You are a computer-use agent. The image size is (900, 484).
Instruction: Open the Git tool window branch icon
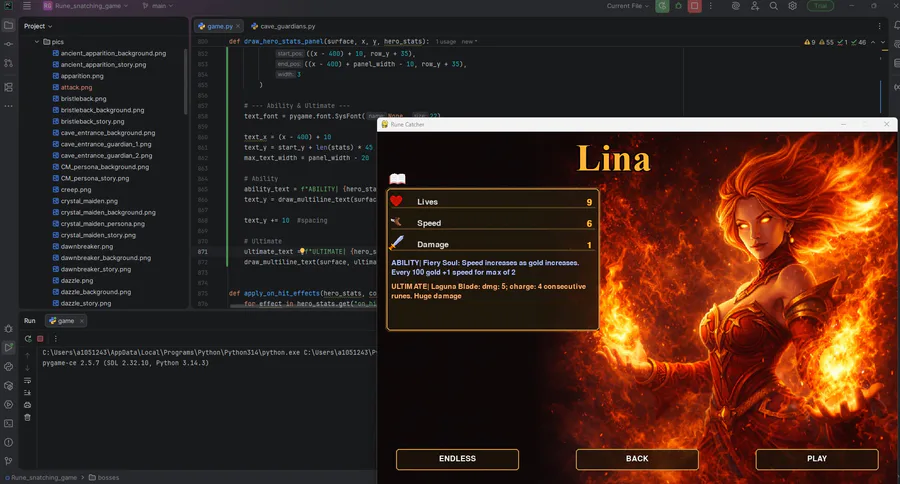[9, 461]
